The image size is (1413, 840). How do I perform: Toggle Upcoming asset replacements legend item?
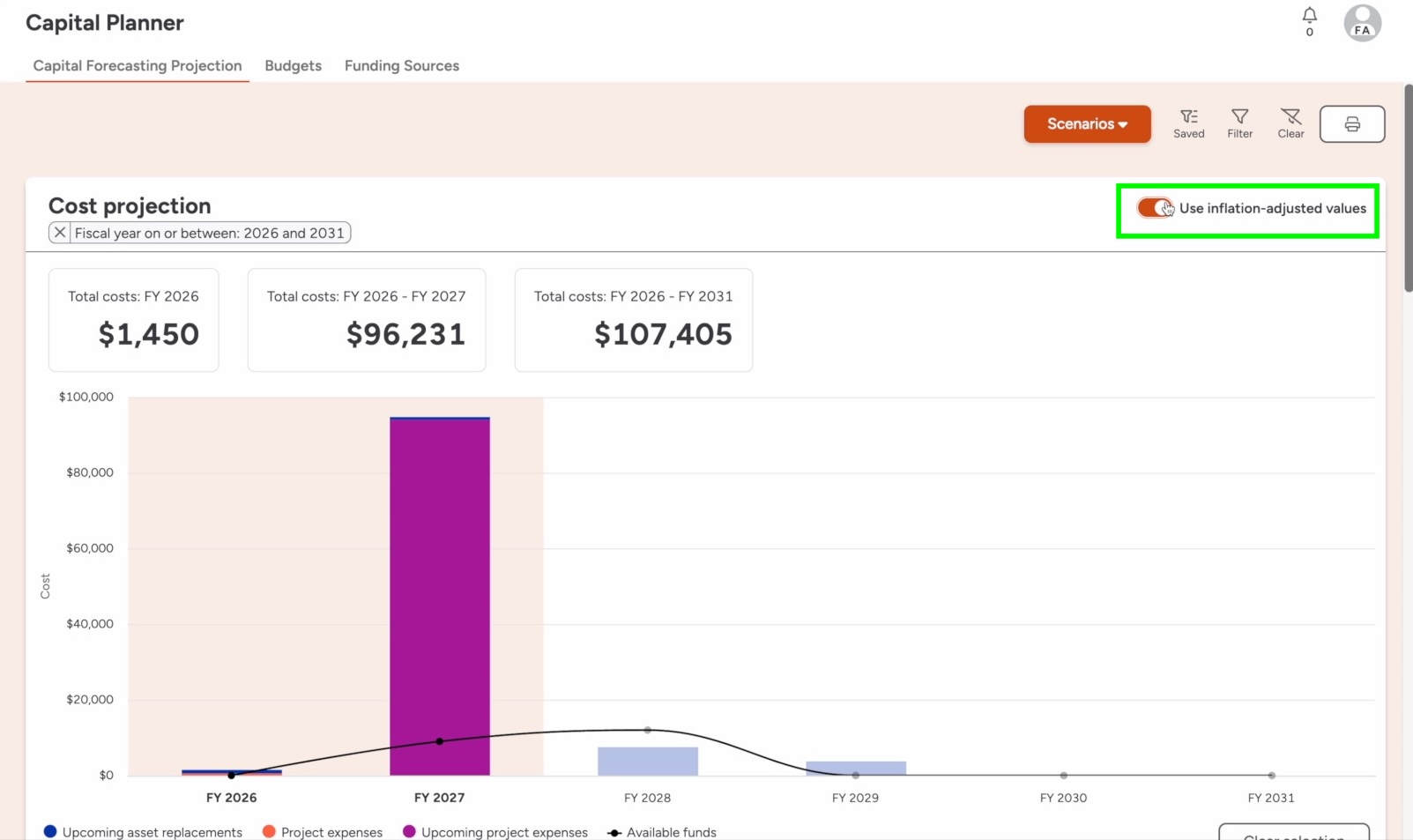[x=143, y=832]
